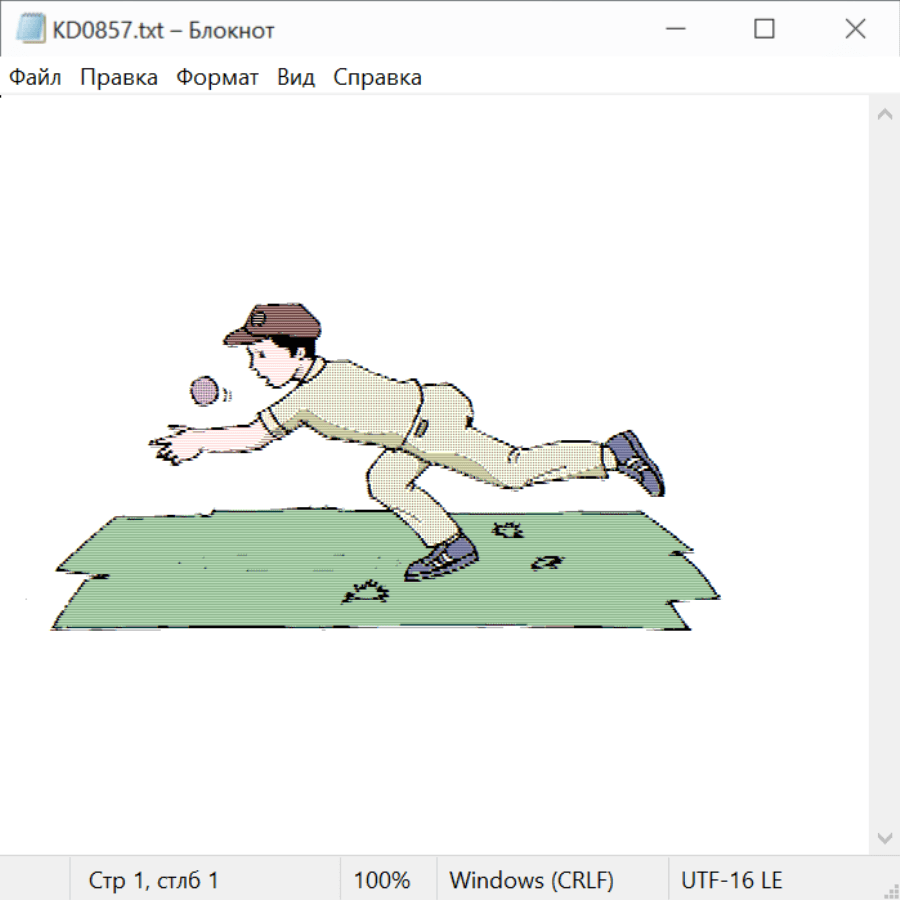Viewport: 900px width, 900px height.
Task: Click the 100% zoom indicator
Action: (382, 880)
